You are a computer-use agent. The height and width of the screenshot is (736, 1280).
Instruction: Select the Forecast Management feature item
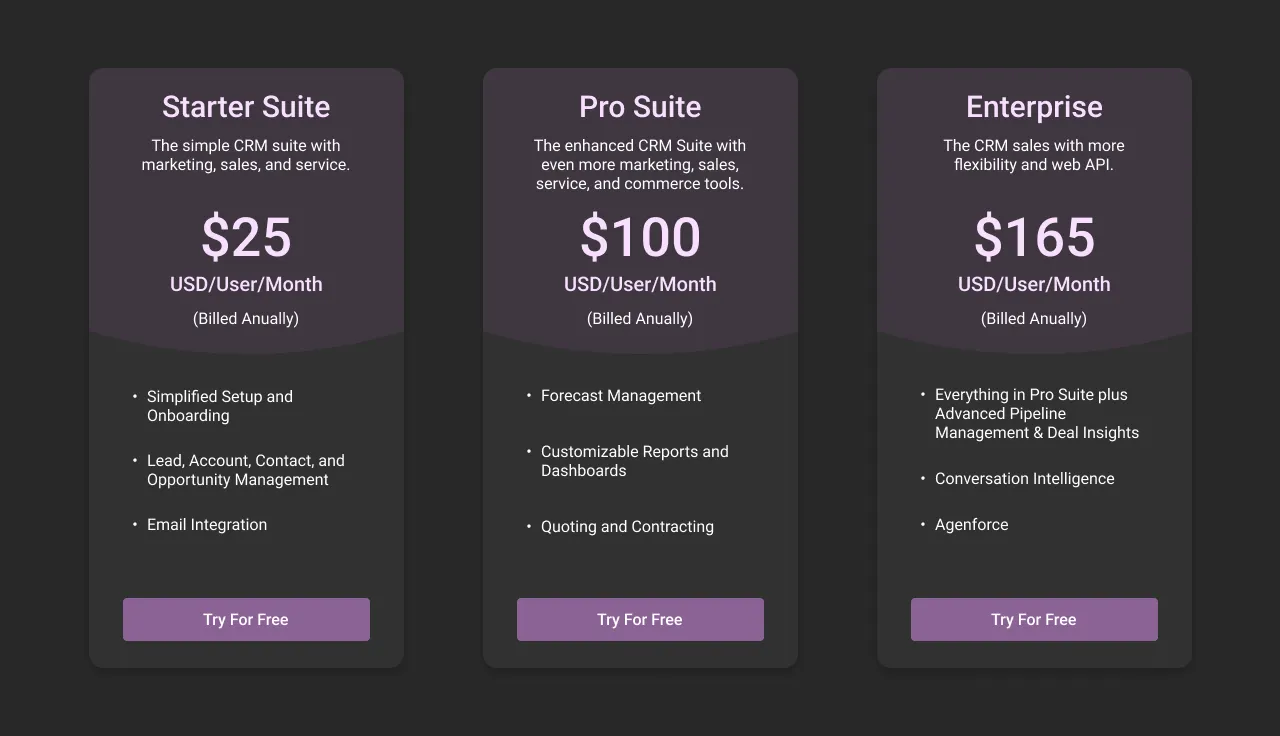[620, 396]
